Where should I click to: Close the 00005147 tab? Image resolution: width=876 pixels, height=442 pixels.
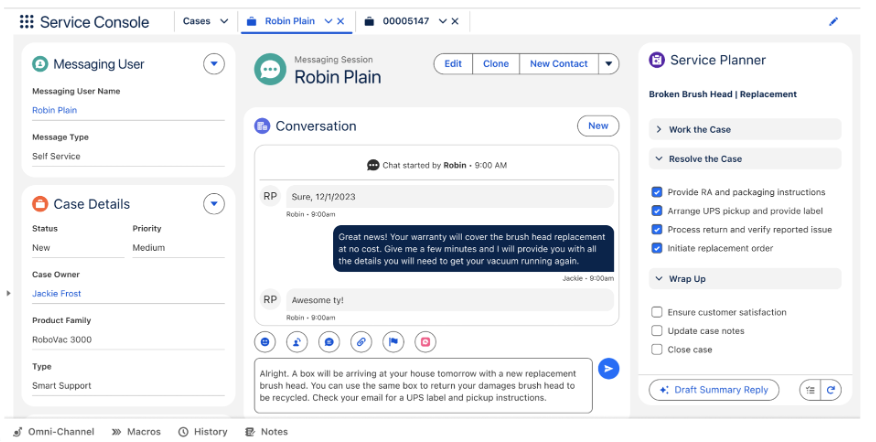point(455,21)
